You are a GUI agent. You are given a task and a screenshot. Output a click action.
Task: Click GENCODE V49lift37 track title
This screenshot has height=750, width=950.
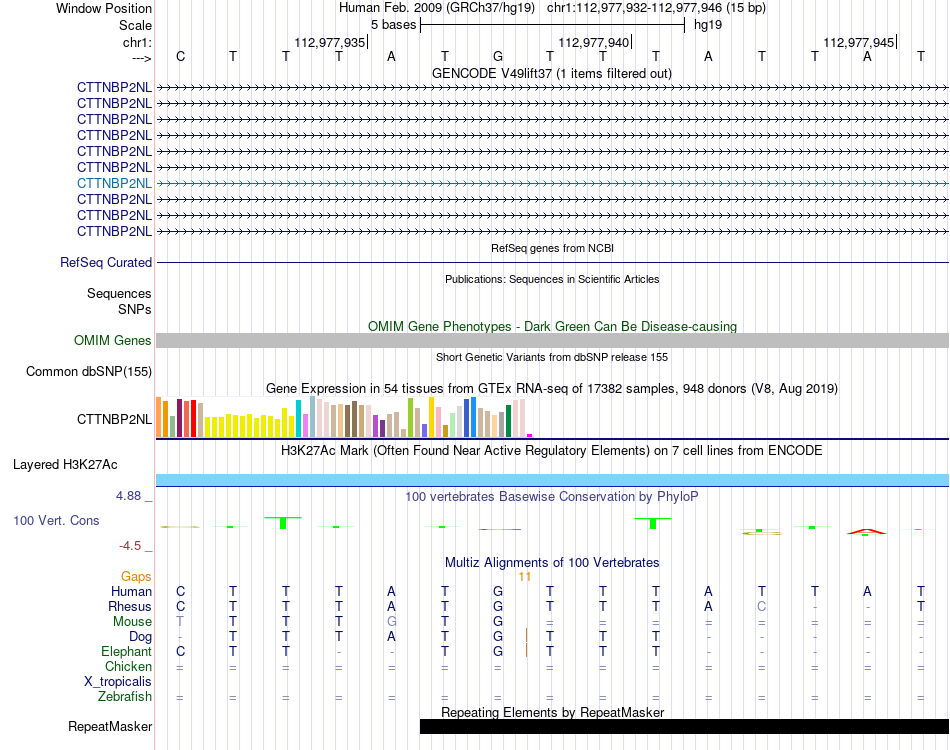pyautogui.click(x=551, y=73)
